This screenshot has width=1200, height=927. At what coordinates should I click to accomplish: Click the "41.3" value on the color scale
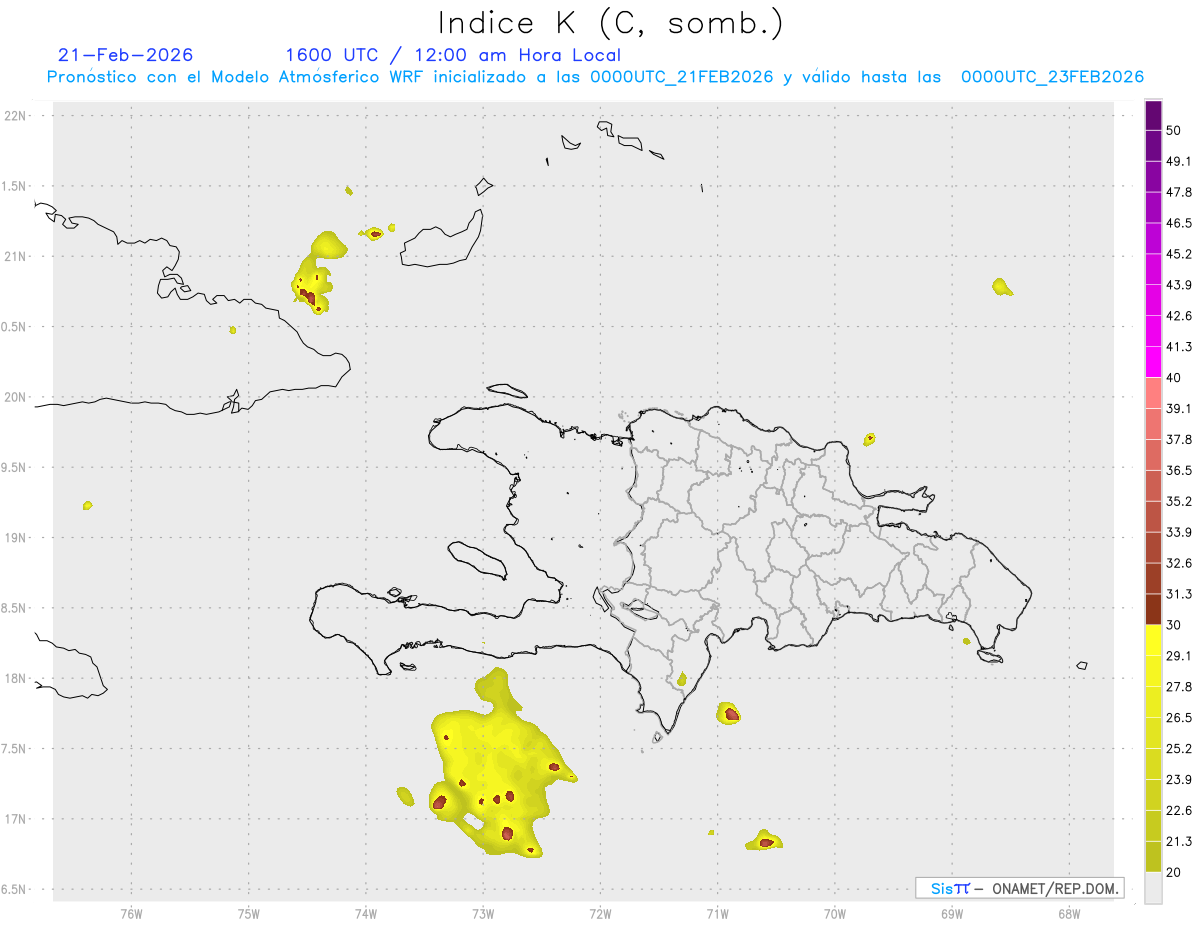[1179, 347]
